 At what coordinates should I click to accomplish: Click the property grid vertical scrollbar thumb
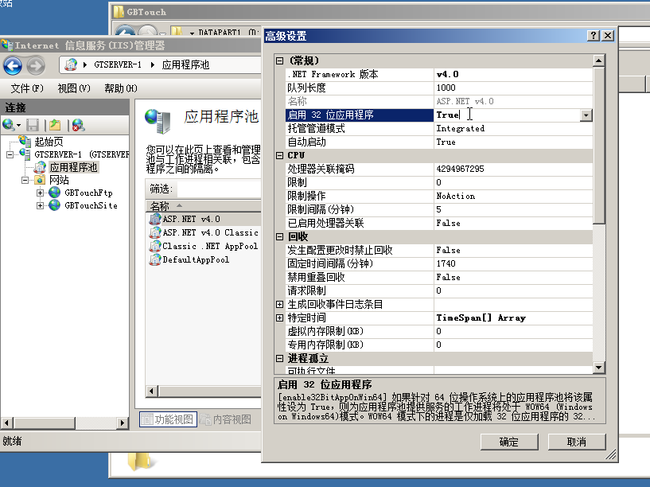click(598, 146)
